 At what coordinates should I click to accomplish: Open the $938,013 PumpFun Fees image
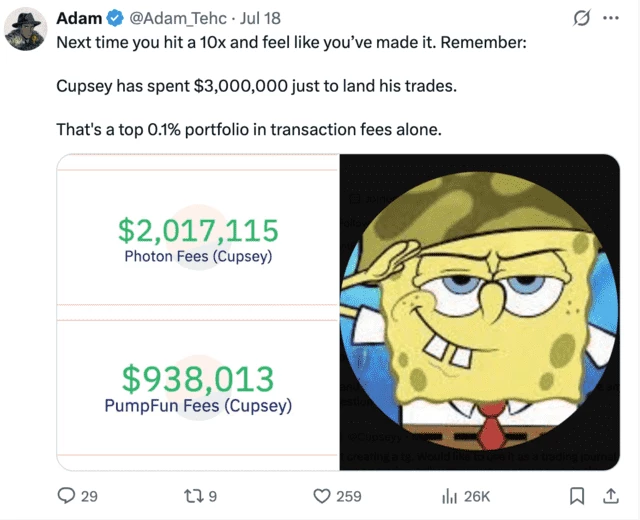pyautogui.click(x=198, y=388)
